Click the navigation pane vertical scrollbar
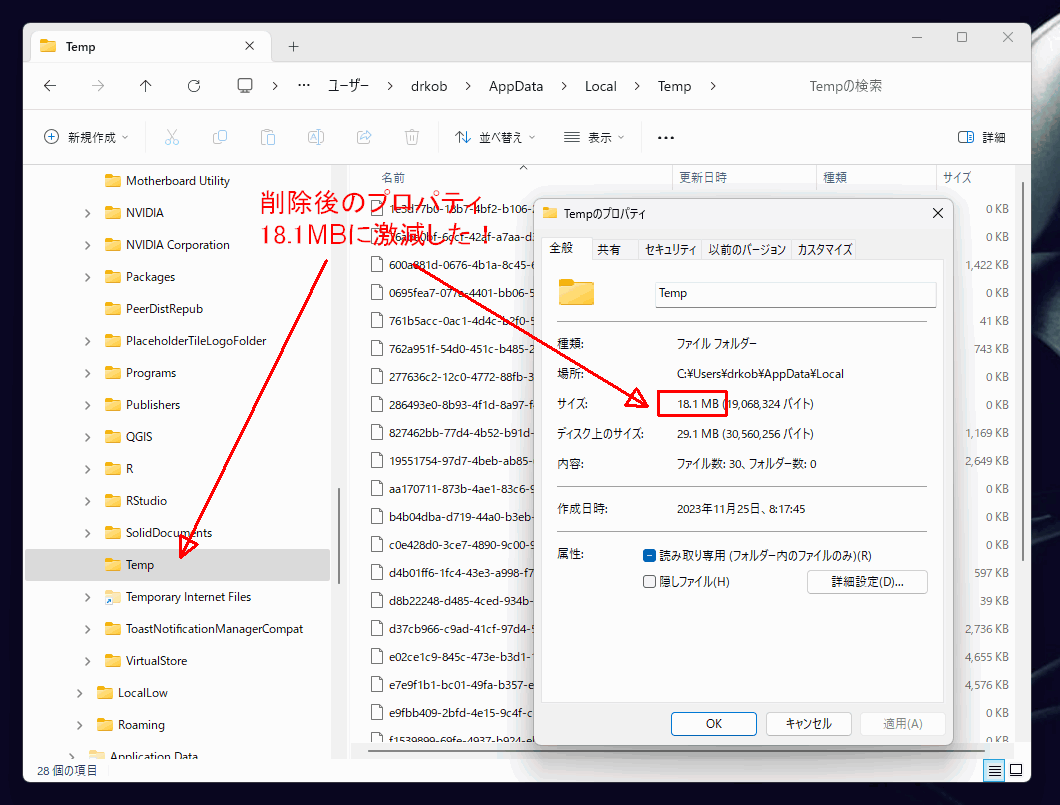1060x805 pixels. pos(339,535)
